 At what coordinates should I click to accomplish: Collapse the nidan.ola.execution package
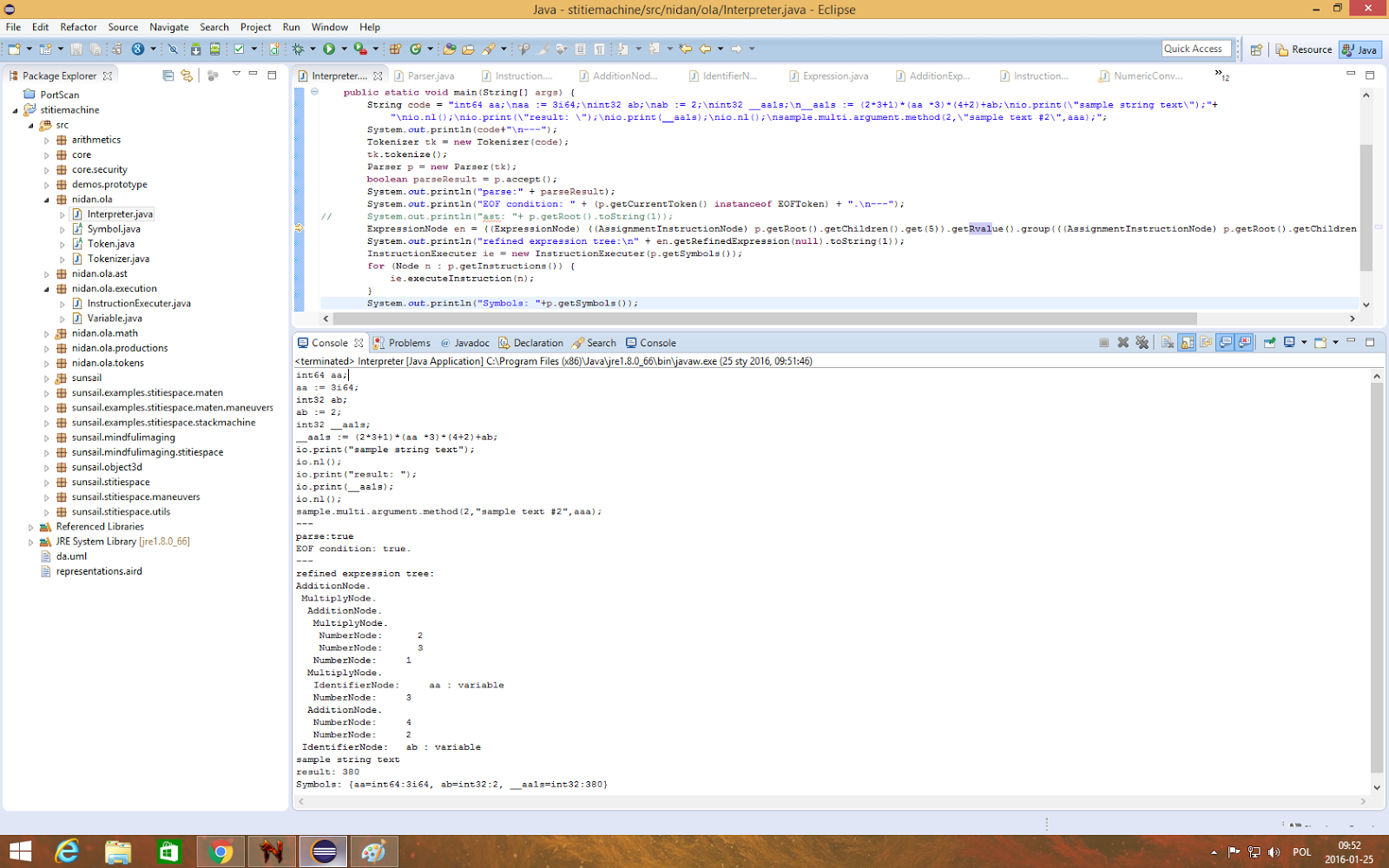[x=47, y=289]
